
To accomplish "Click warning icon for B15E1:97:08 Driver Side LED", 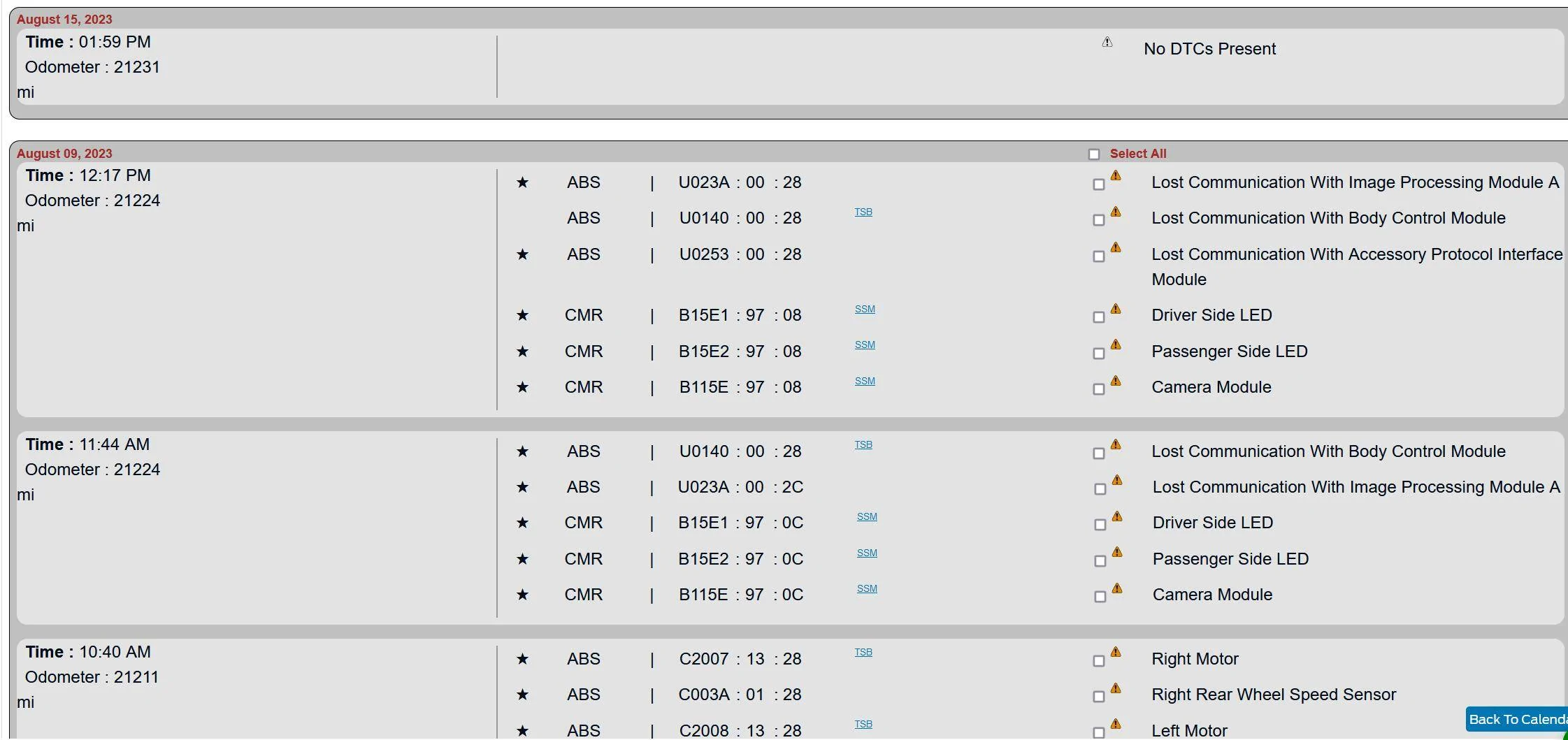I will click(x=1116, y=308).
